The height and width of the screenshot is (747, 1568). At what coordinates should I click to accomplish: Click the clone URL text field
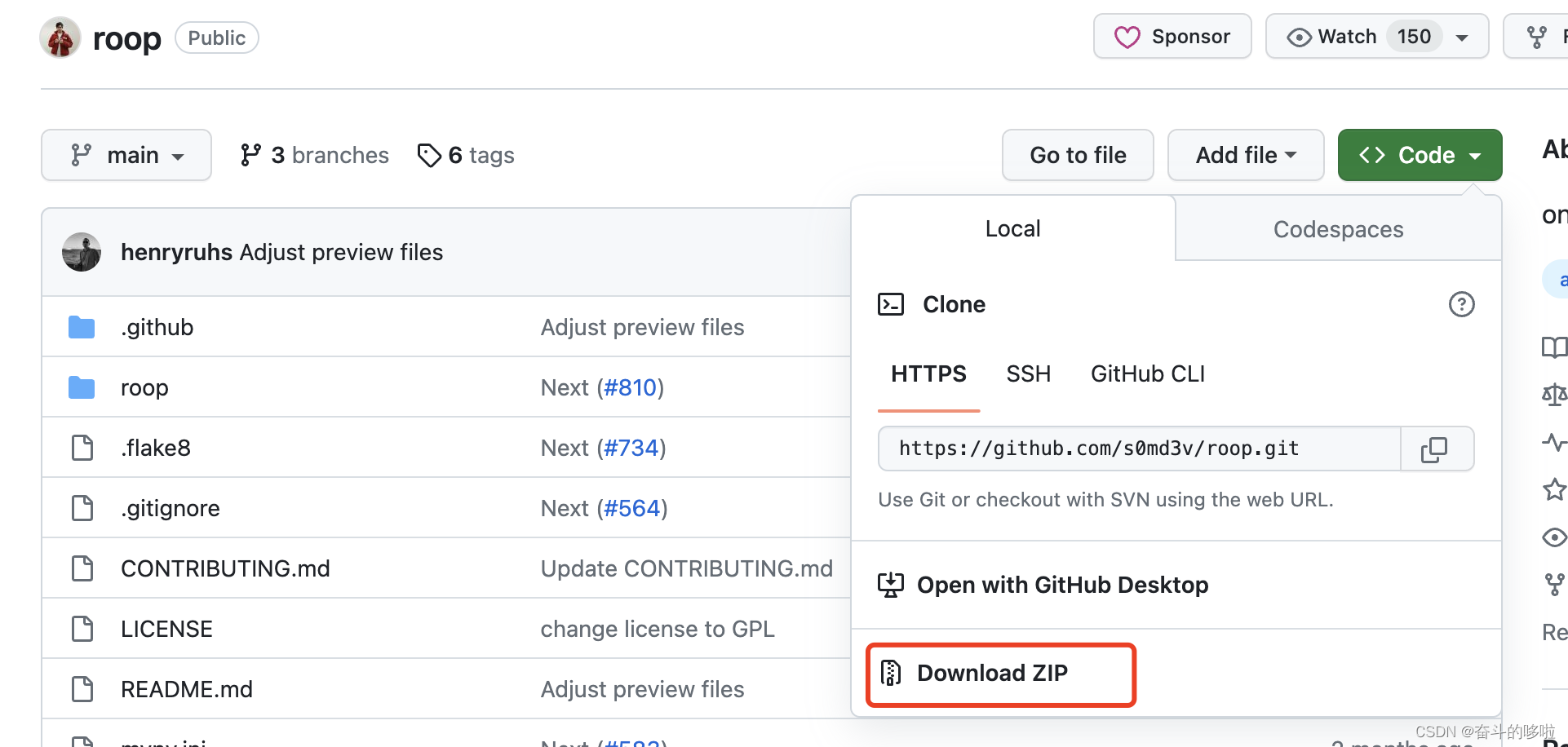point(1140,449)
